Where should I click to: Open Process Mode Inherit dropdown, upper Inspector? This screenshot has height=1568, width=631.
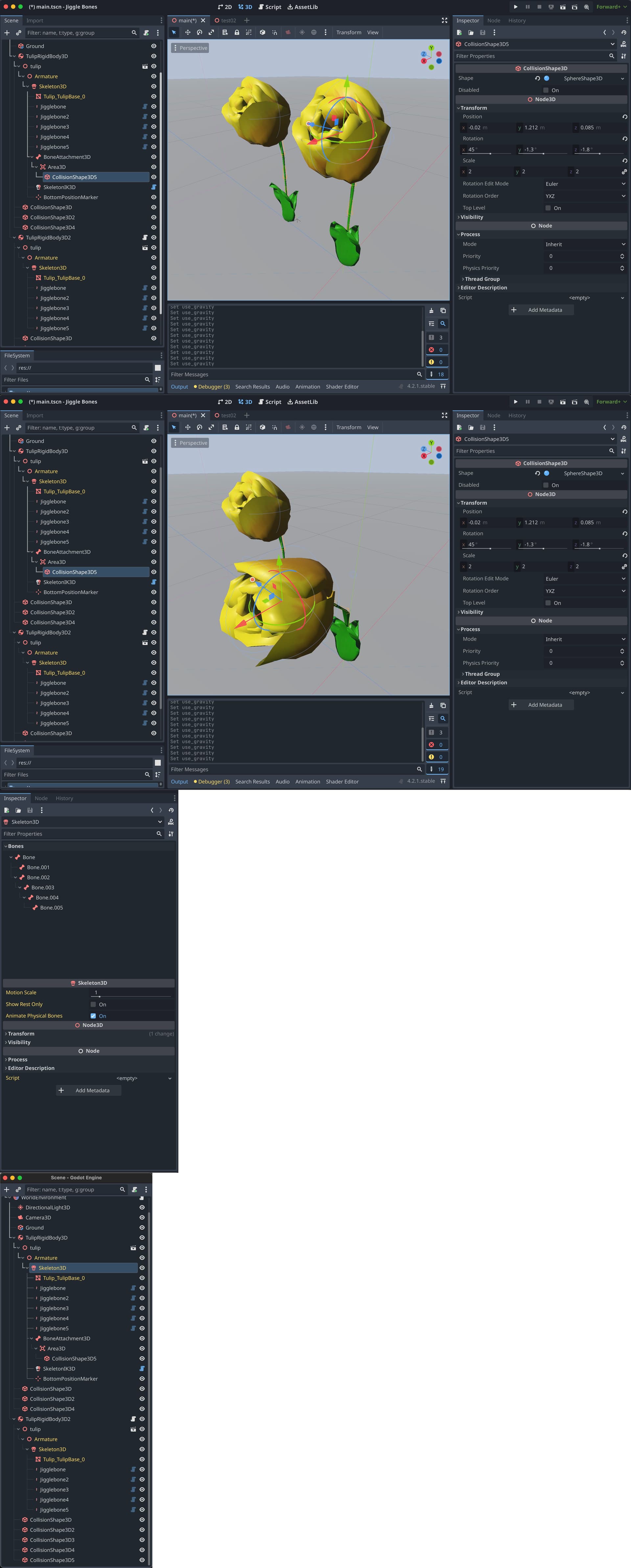tap(585, 244)
